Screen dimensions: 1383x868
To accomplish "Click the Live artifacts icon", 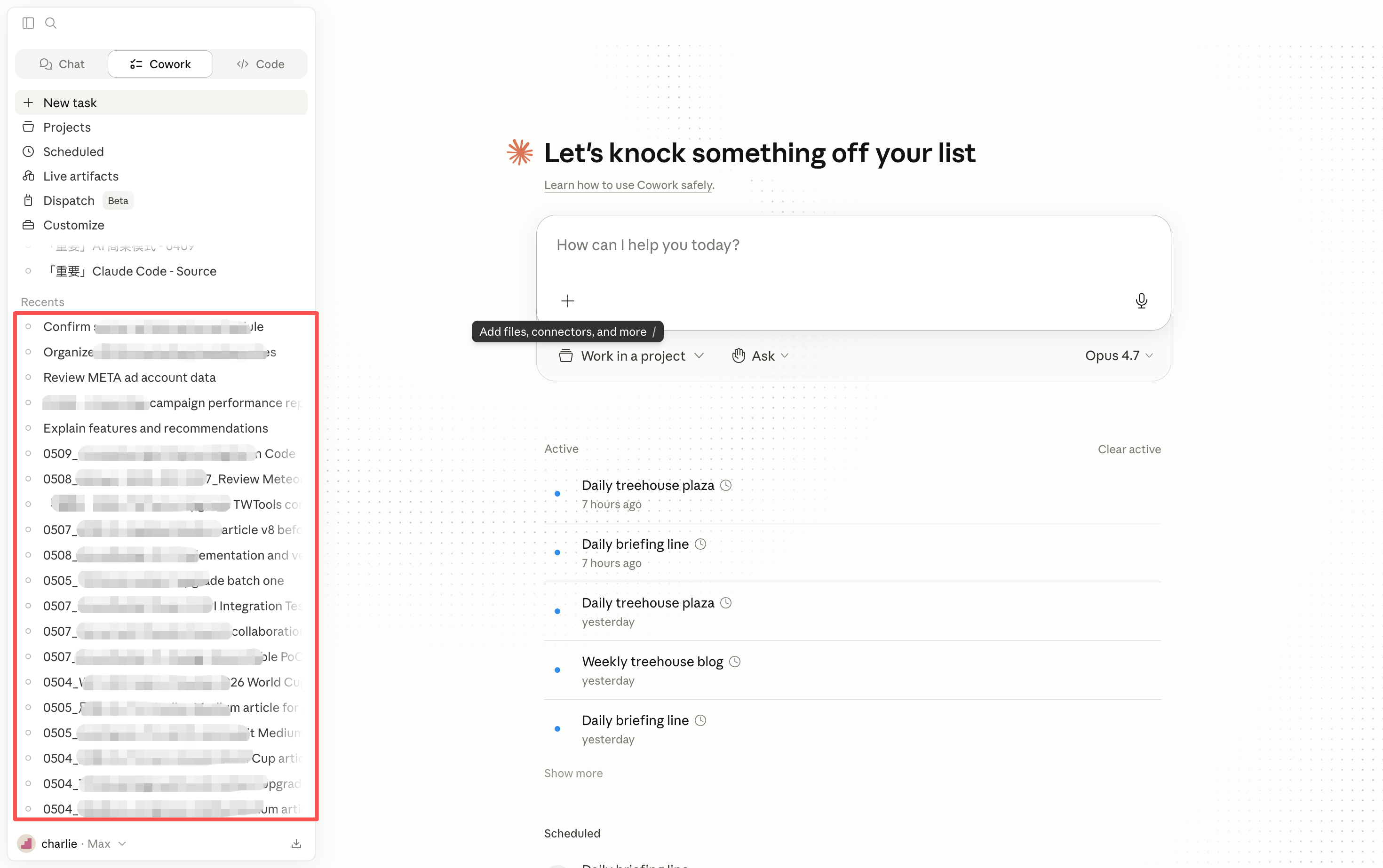I will 28,176.
